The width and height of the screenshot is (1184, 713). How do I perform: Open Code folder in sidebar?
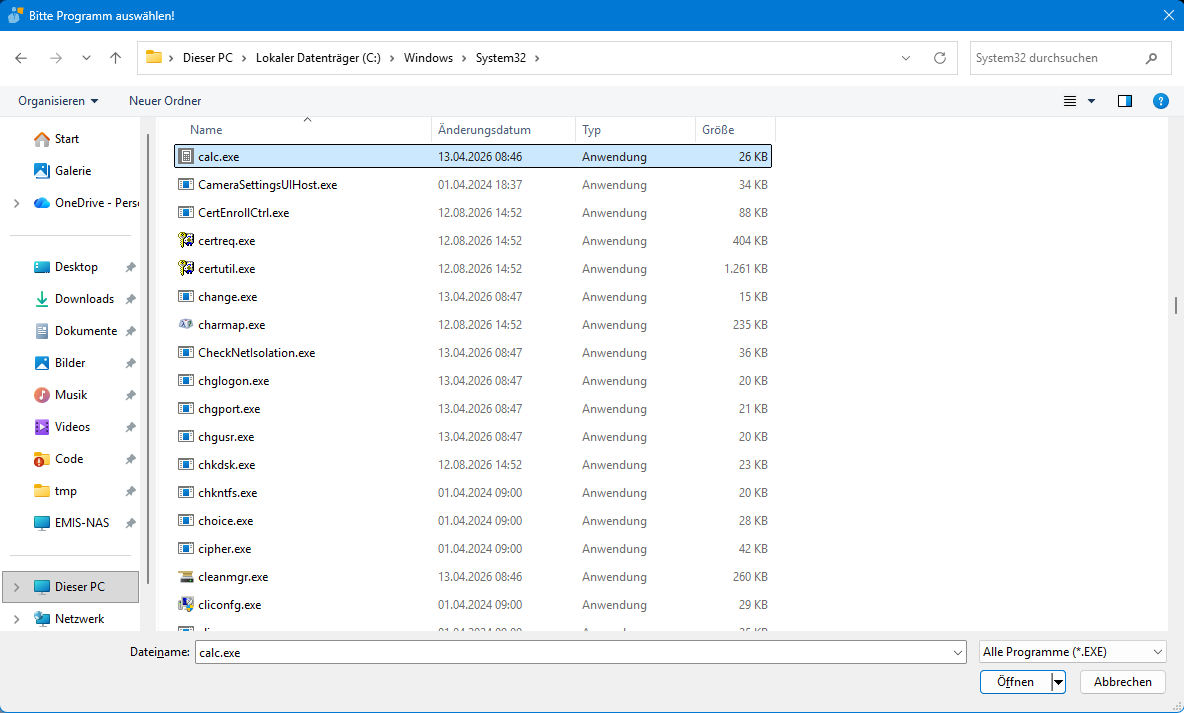tap(69, 459)
